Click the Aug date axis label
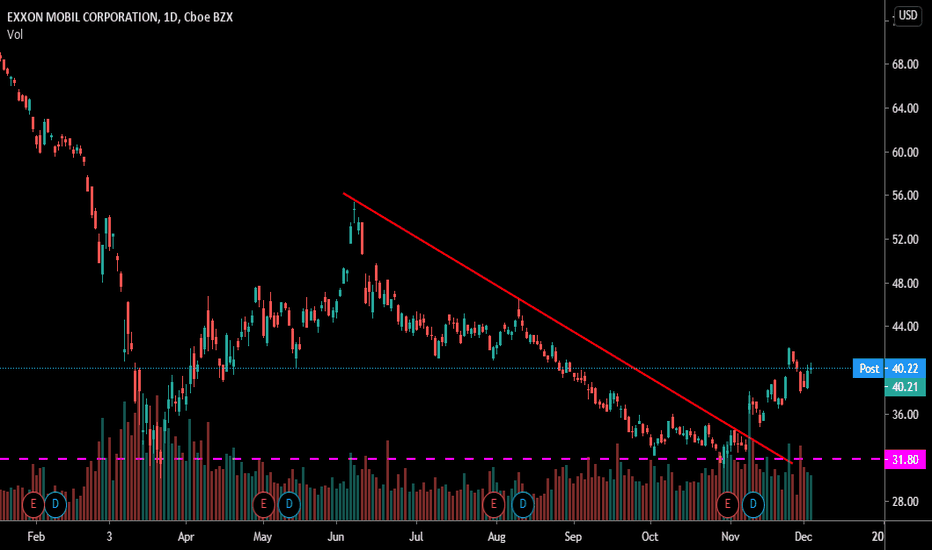This screenshot has width=932, height=550. [496, 536]
